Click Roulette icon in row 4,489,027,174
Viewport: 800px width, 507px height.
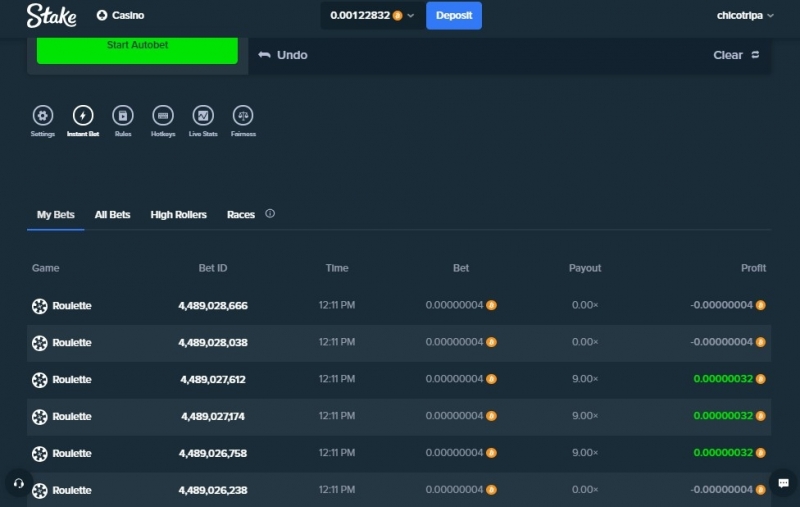[x=40, y=417]
